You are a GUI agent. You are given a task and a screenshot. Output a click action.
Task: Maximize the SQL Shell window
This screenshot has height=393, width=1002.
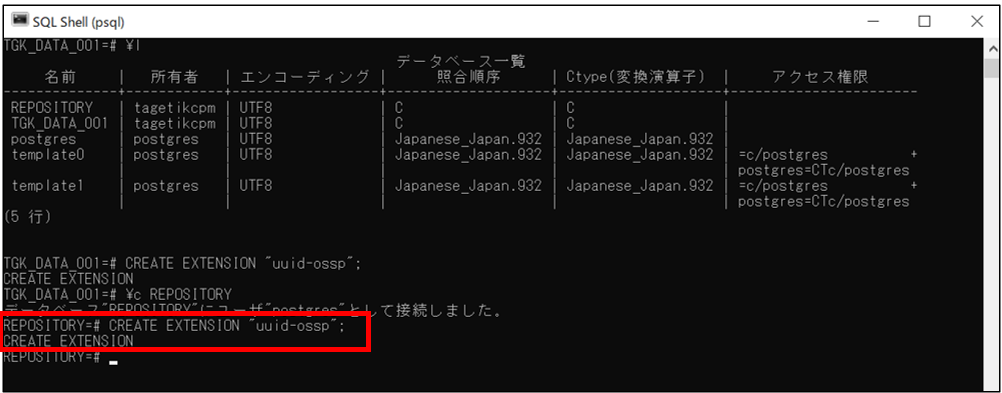pos(924,21)
